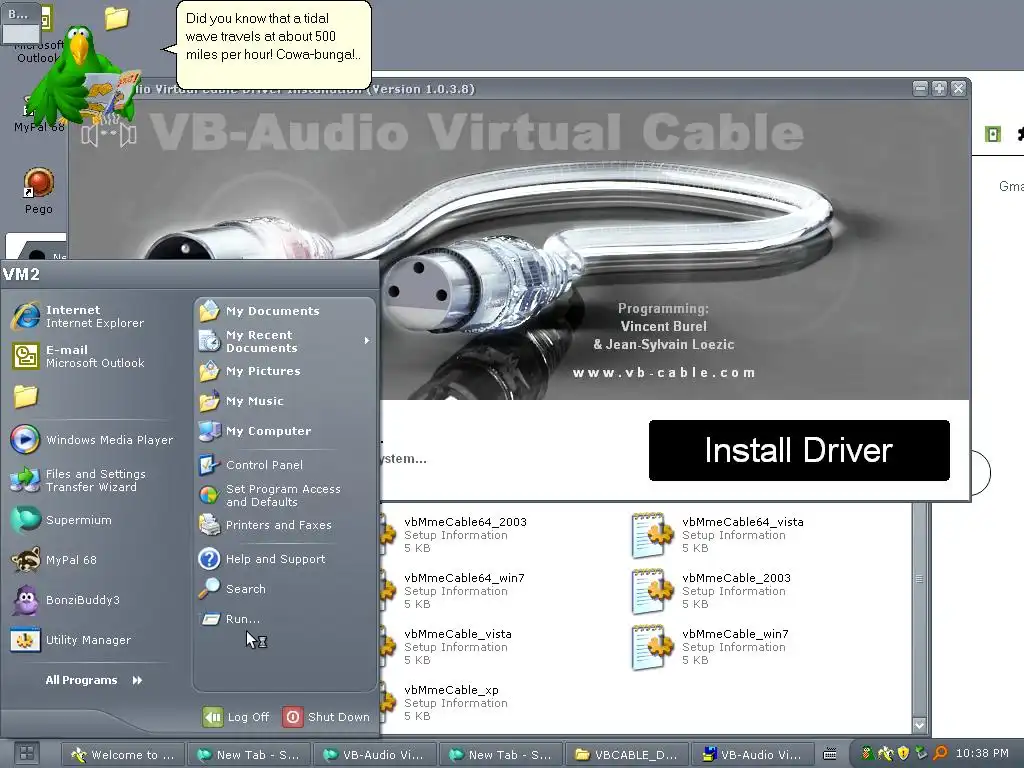Open the Pego desktop shortcut
This screenshot has width=1024, height=768.
tap(39, 191)
